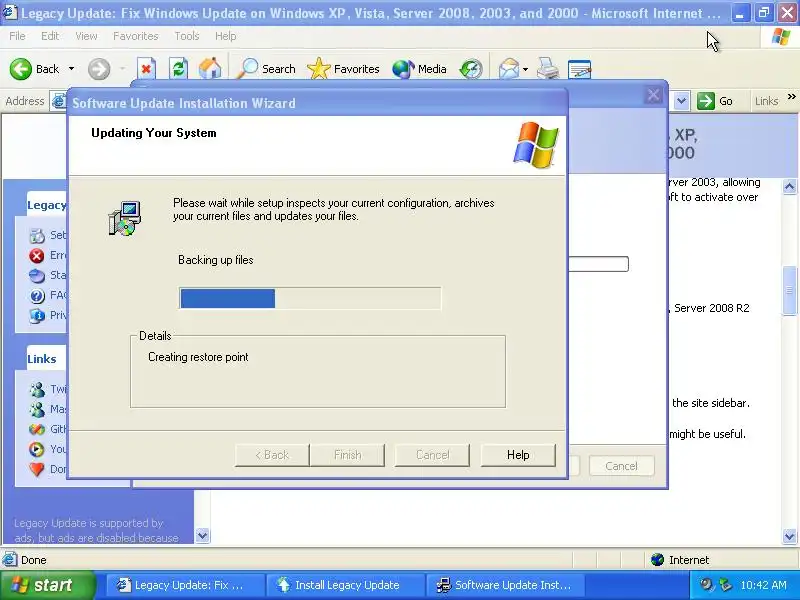Open the Search pane in toolbar
The image size is (800, 600).
click(x=266, y=69)
